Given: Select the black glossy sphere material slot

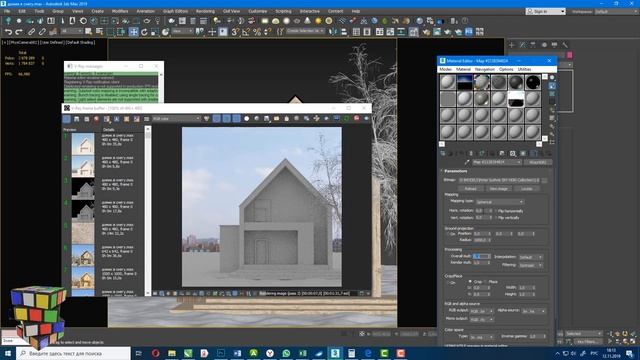Looking at the screenshot, I should pos(533,82).
